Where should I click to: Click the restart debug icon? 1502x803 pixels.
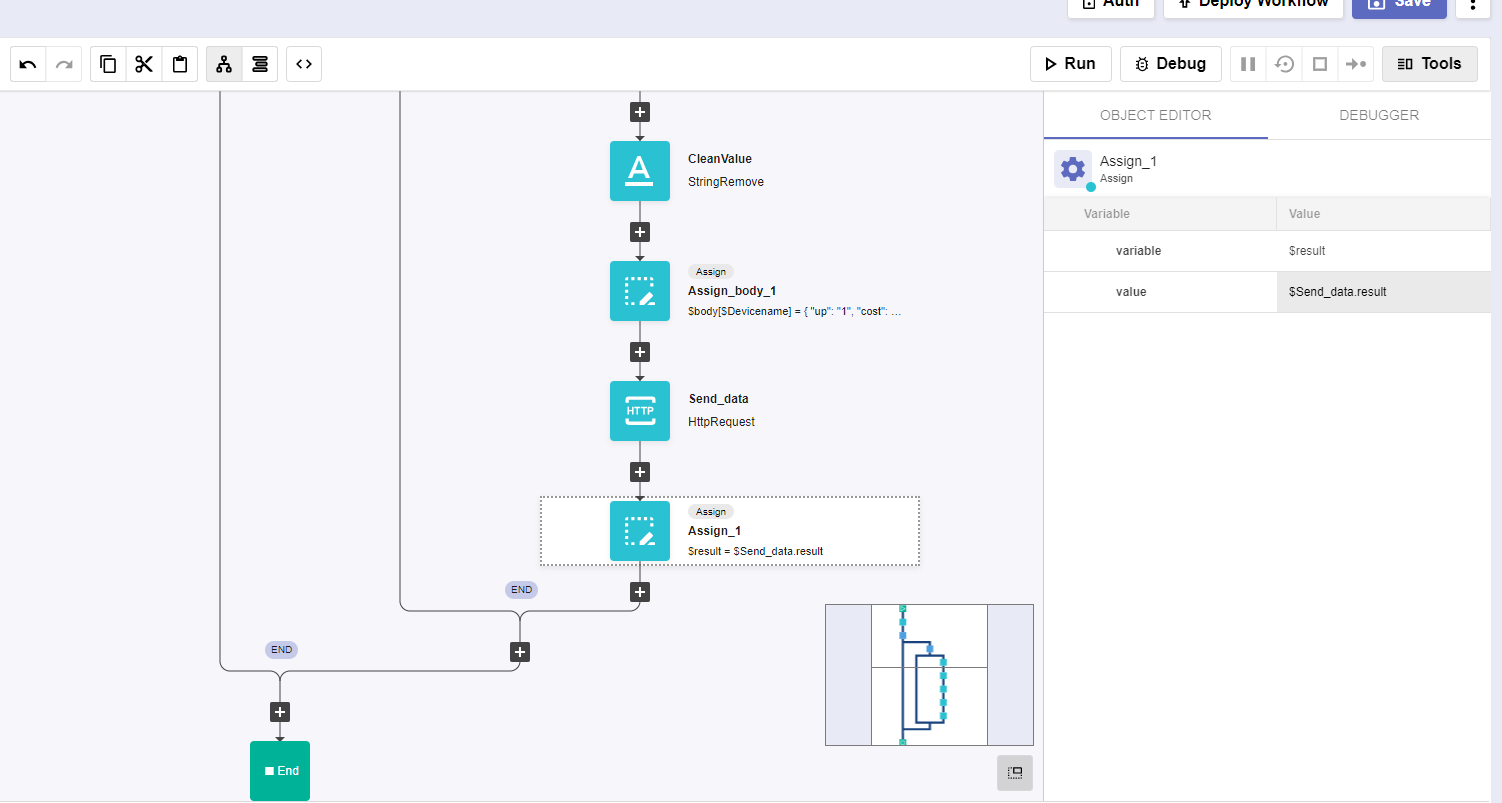click(1284, 64)
